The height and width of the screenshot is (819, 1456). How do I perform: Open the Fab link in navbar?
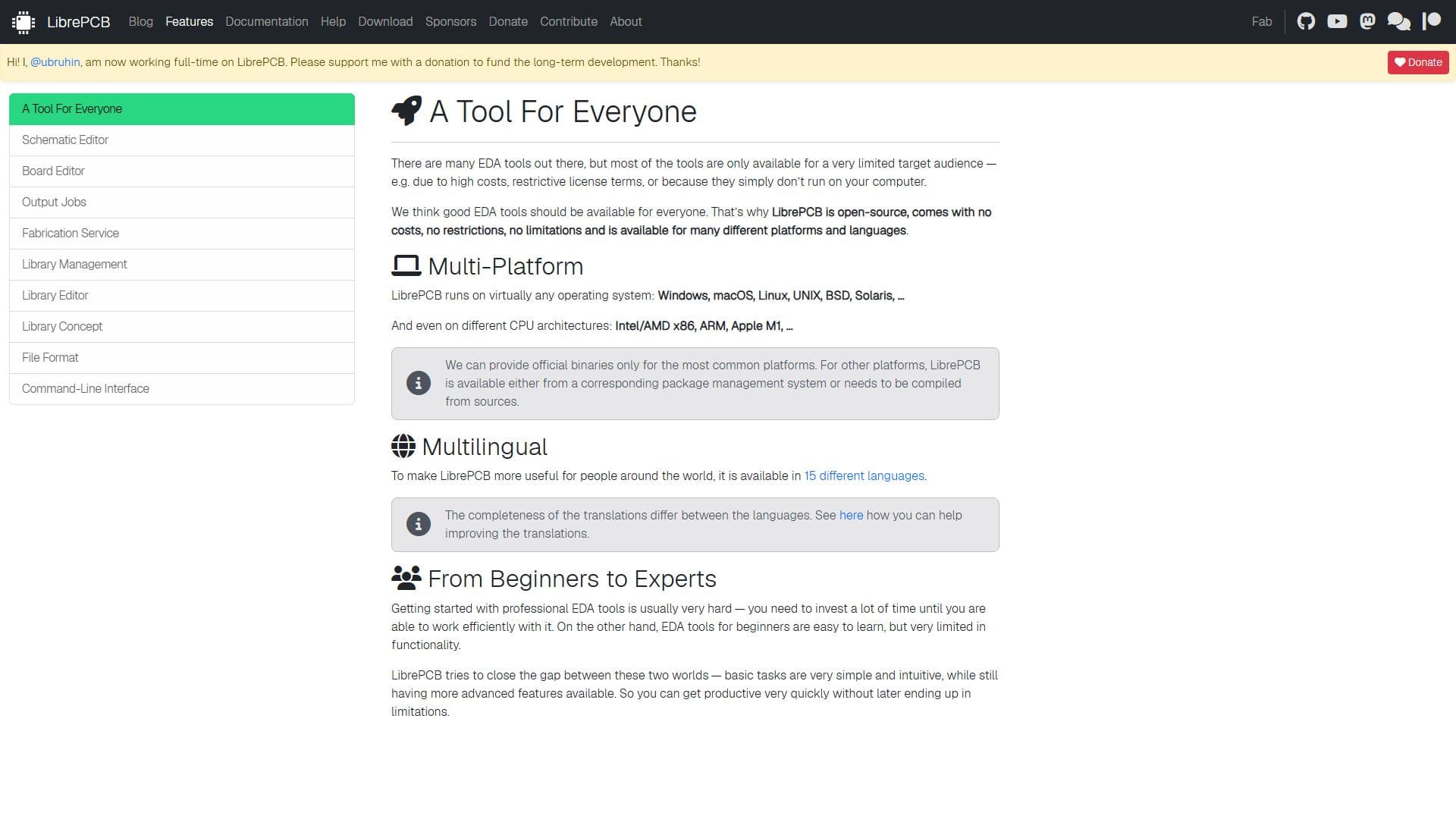click(1262, 21)
